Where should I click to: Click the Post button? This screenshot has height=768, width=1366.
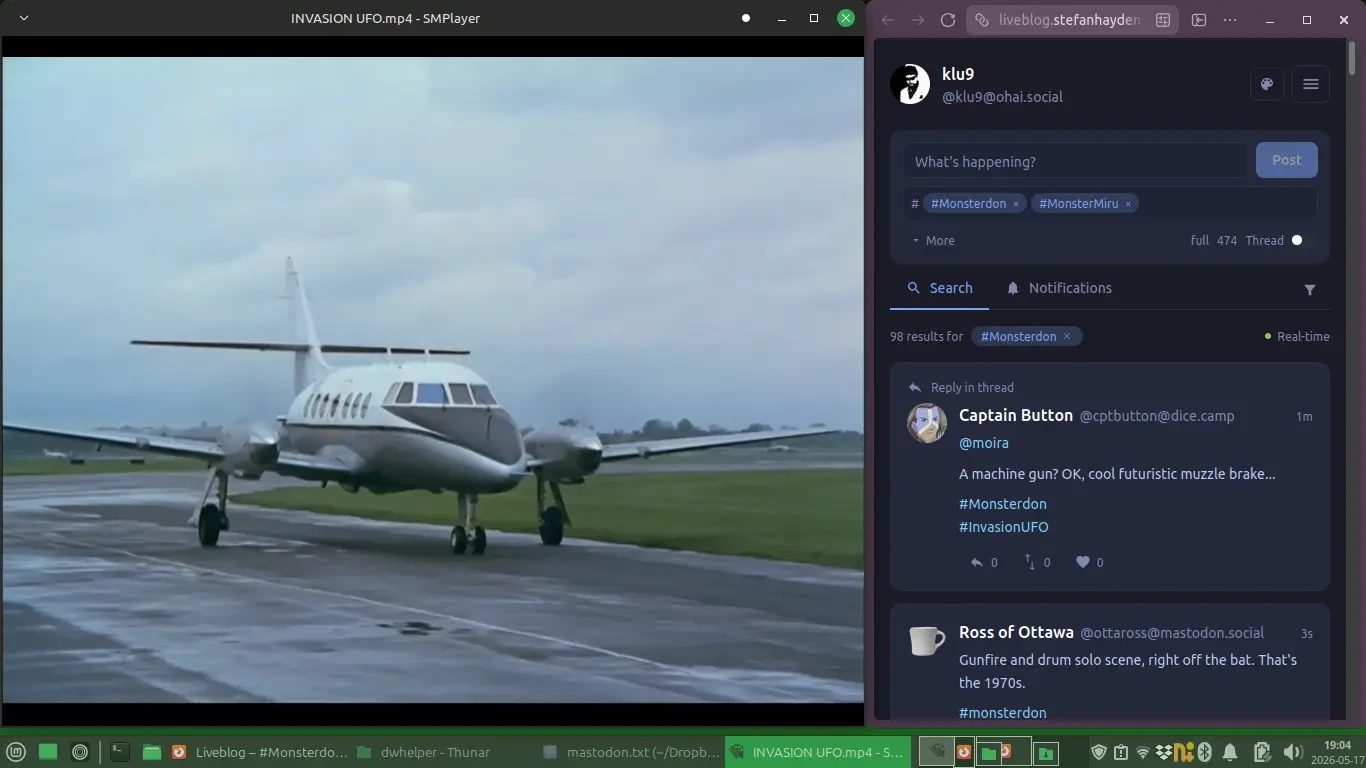[x=1287, y=160]
